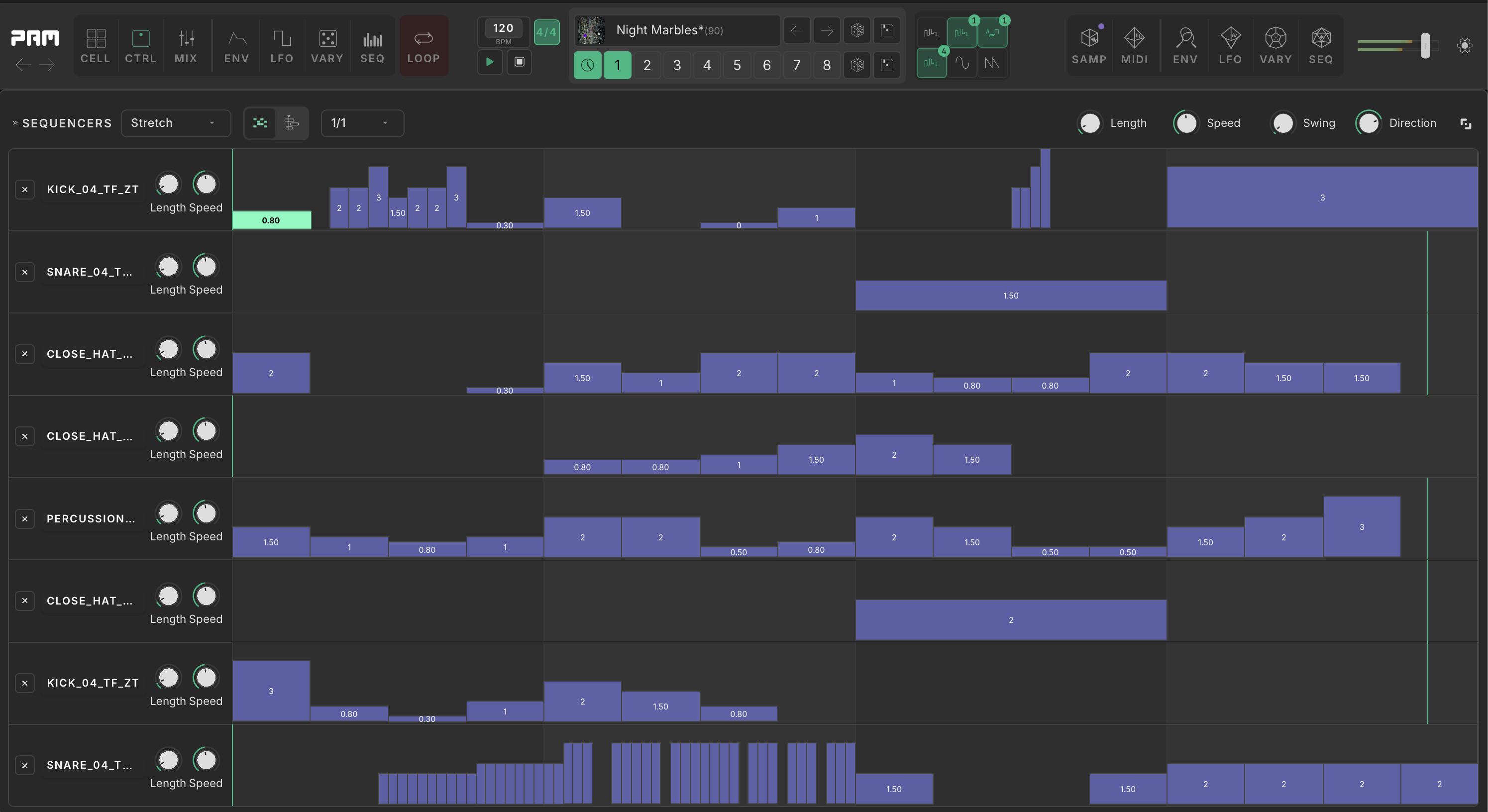The width and height of the screenshot is (1488, 812).
Task: Toggle the clock sync scene button
Action: tap(587, 65)
